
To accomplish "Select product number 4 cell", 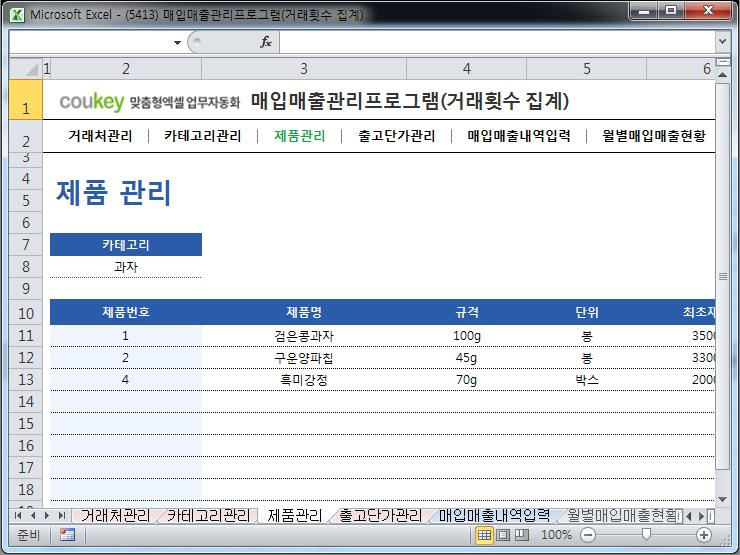I will click(x=126, y=380).
